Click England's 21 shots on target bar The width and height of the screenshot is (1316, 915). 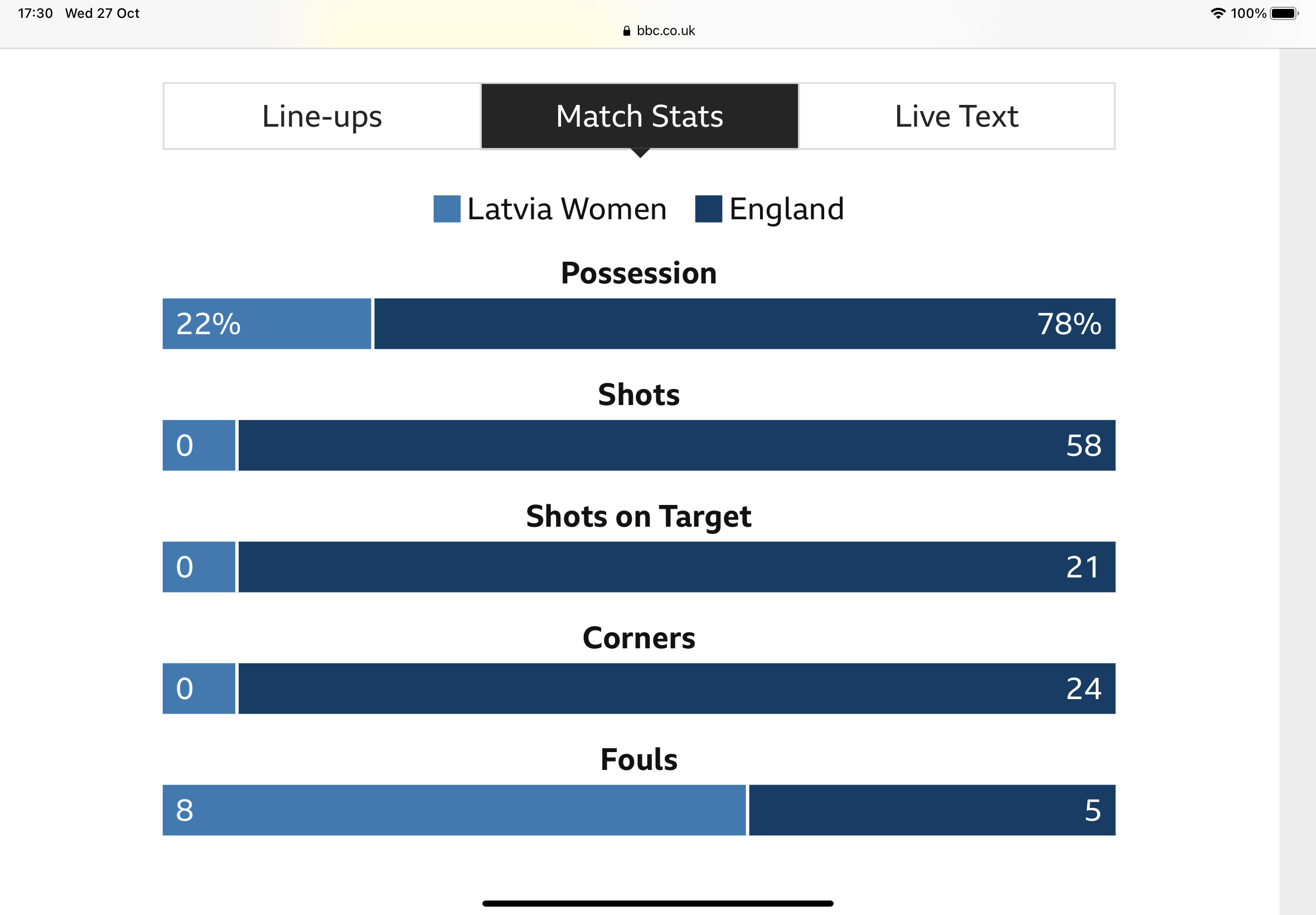676,567
